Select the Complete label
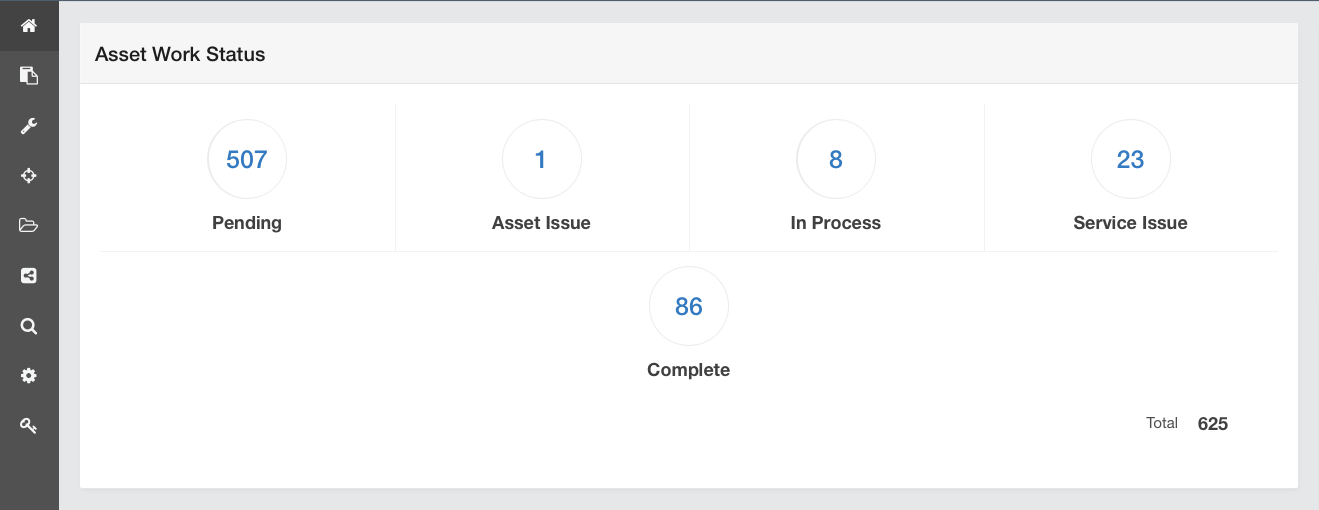The width and height of the screenshot is (1319, 510). click(x=689, y=370)
